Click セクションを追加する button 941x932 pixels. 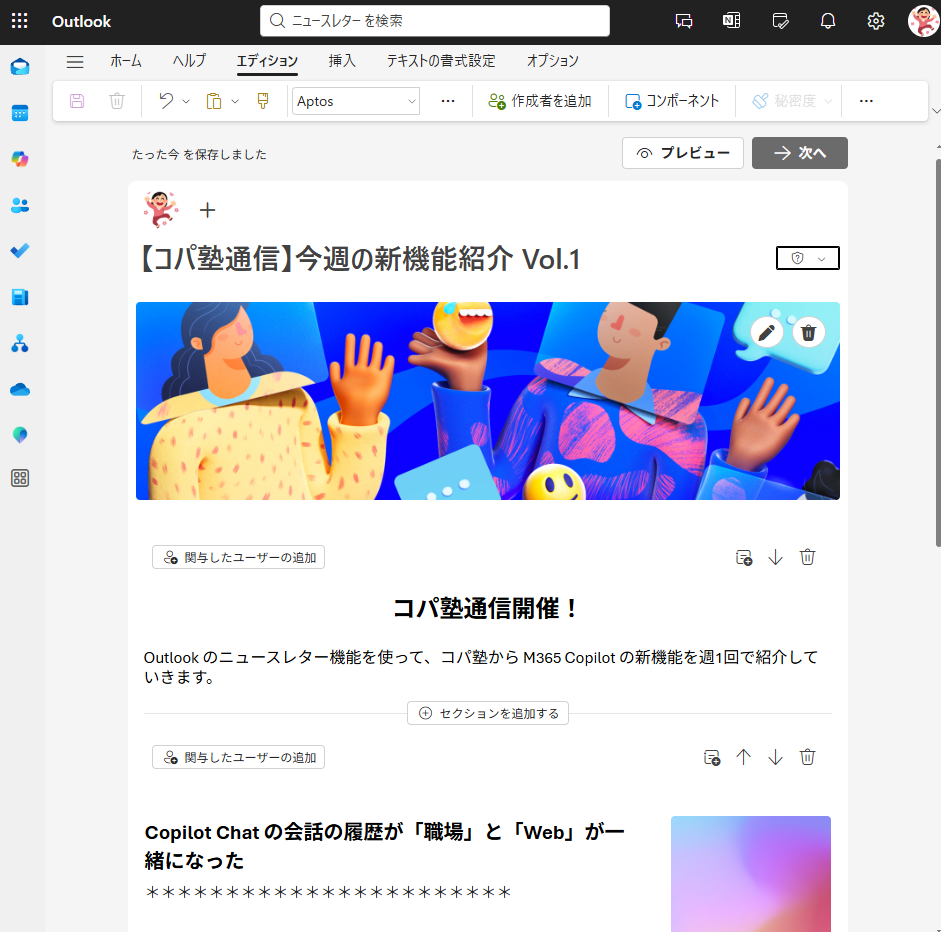pos(488,713)
